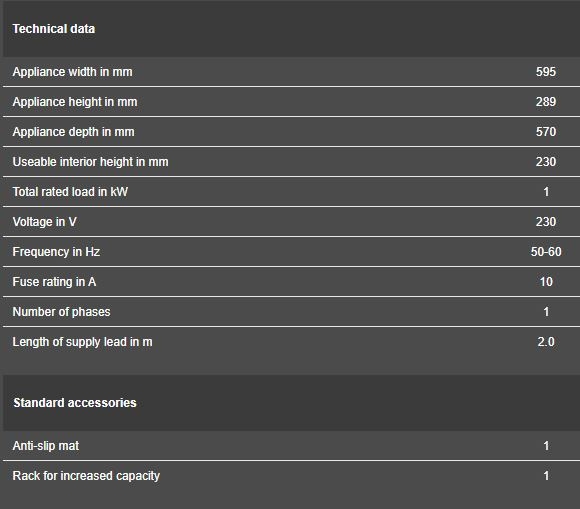
Task: Select the Appliance width in mm row
Action: click(291, 72)
